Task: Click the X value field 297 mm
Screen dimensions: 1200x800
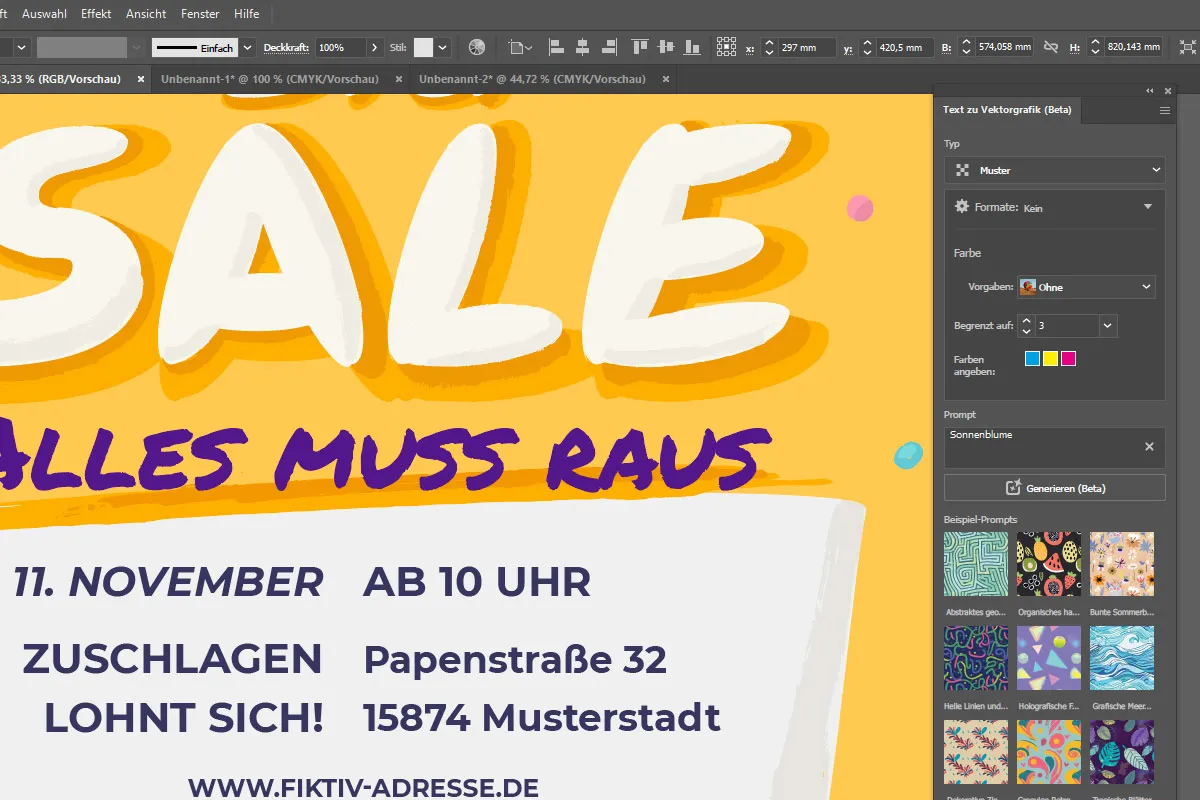Action: (x=808, y=47)
